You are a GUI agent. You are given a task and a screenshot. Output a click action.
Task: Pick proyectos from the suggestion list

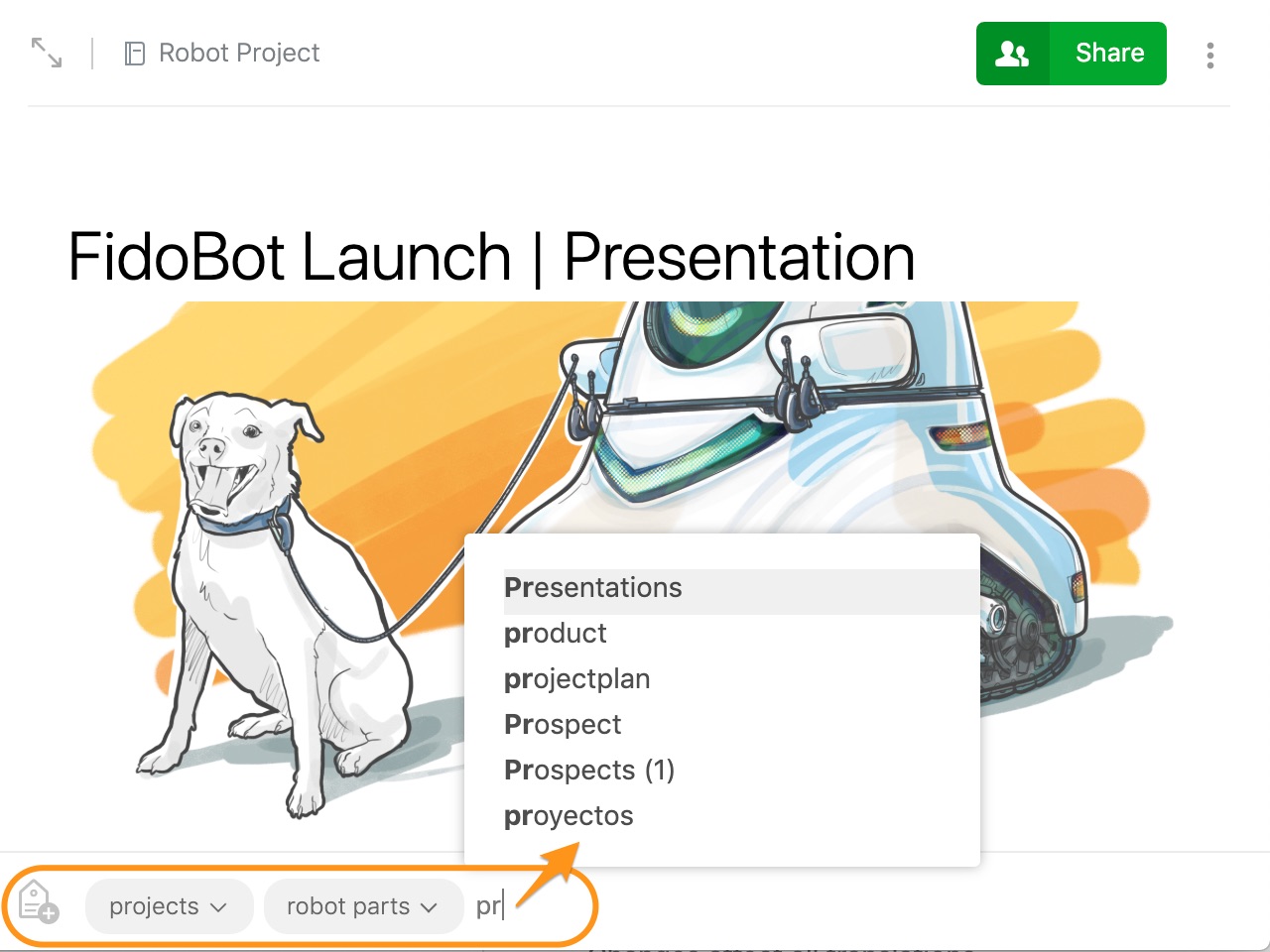[568, 816]
